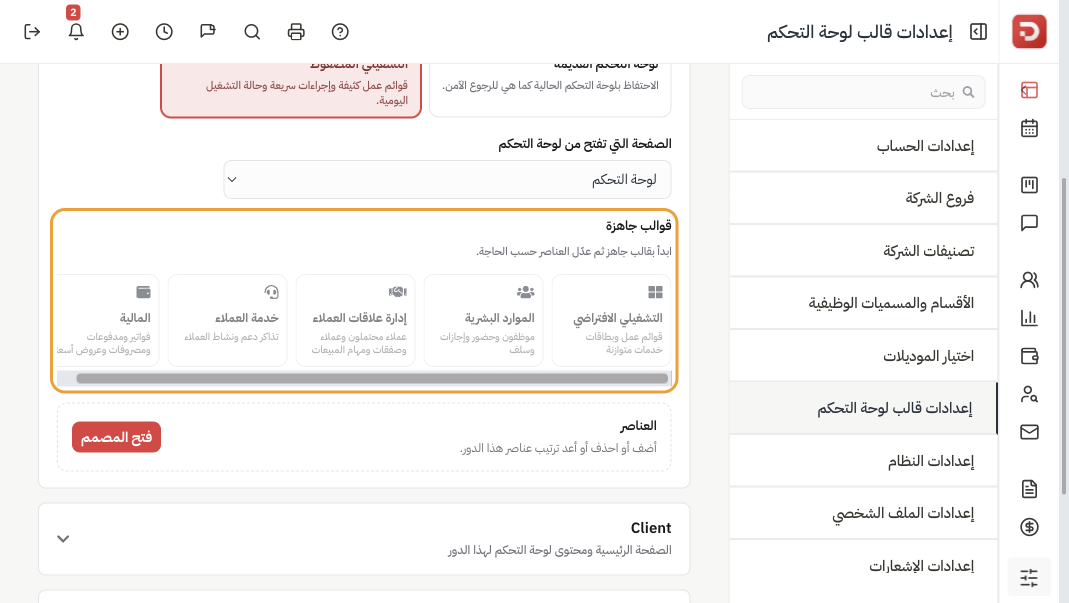This screenshot has width=1069, height=603.
Task: Open settings sliders icon in right rail
Action: tap(1029, 578)
